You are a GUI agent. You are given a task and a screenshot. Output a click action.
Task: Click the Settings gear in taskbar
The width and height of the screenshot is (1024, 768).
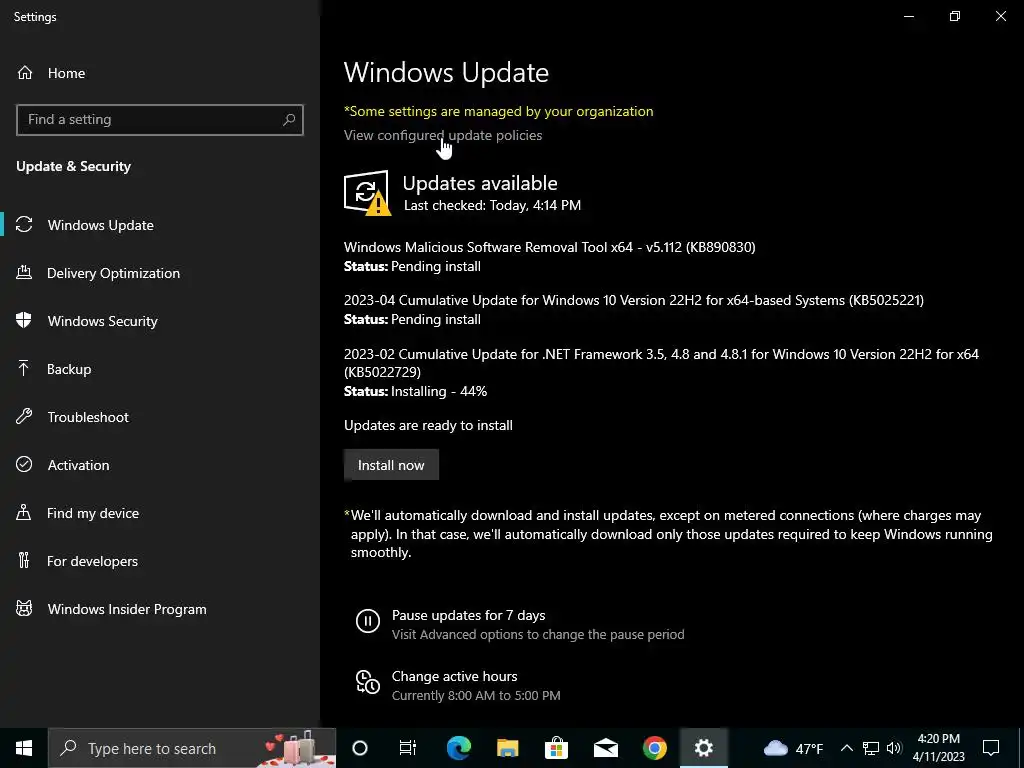click(x=703, y=748)
